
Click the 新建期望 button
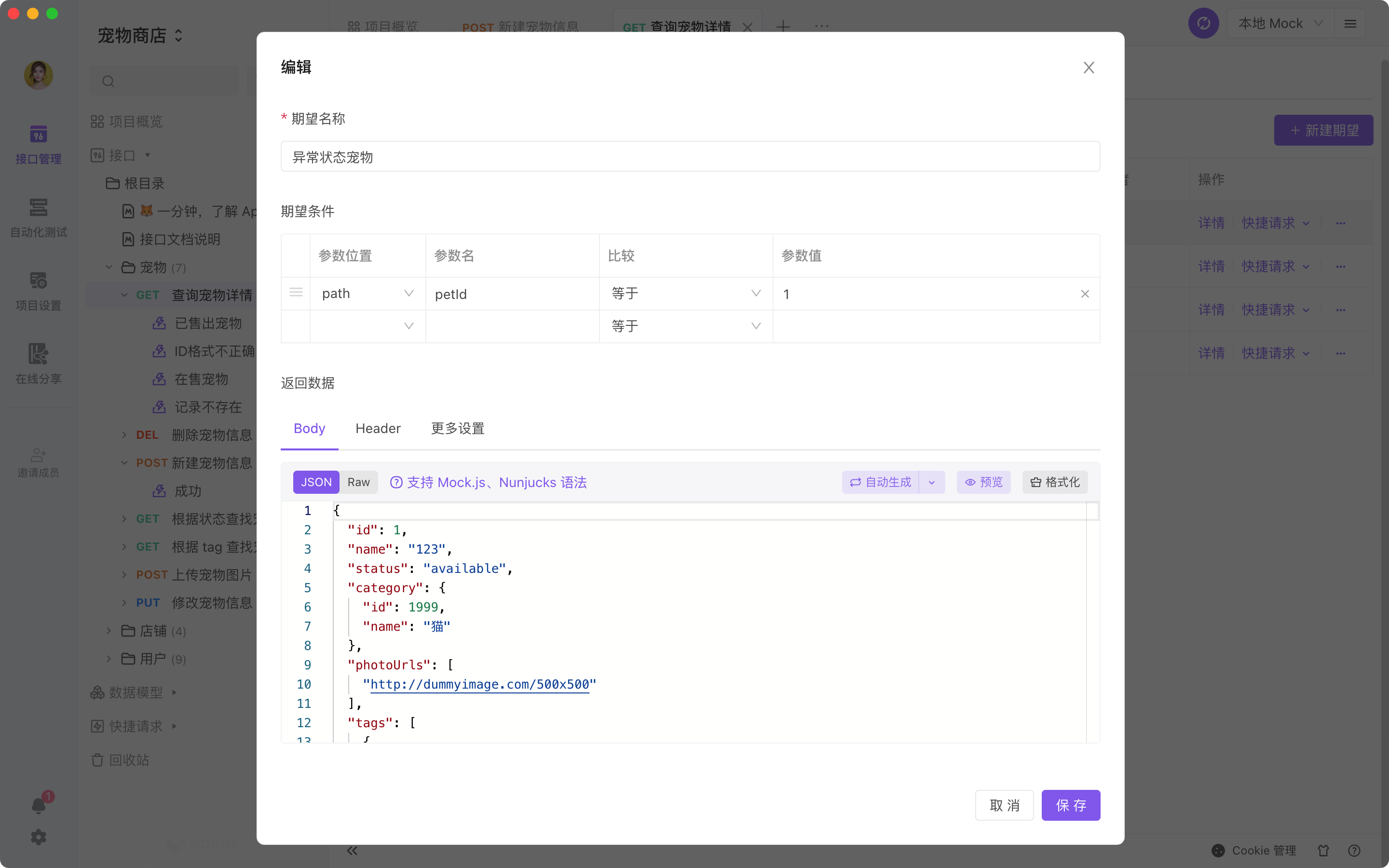pos(1323,130)
